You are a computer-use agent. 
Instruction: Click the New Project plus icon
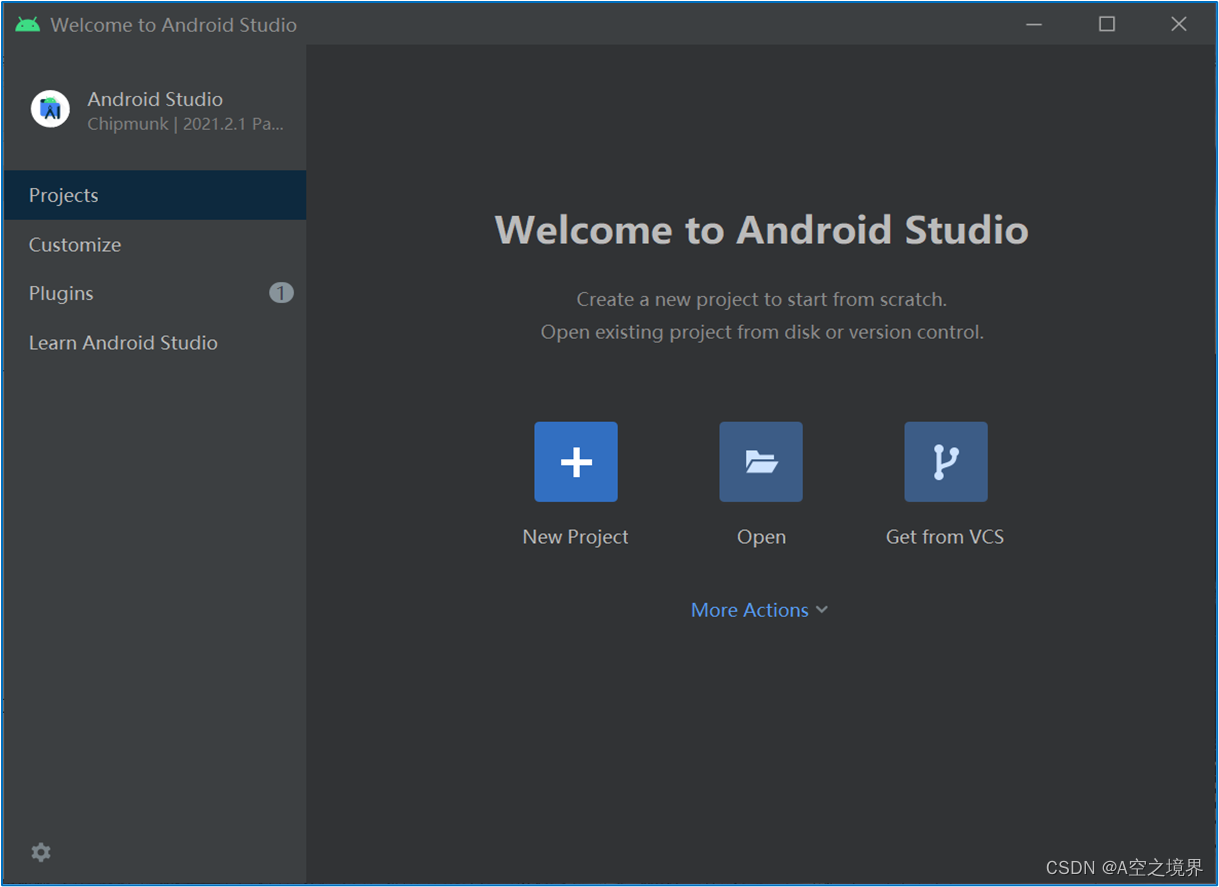click(x=575, y=461)
